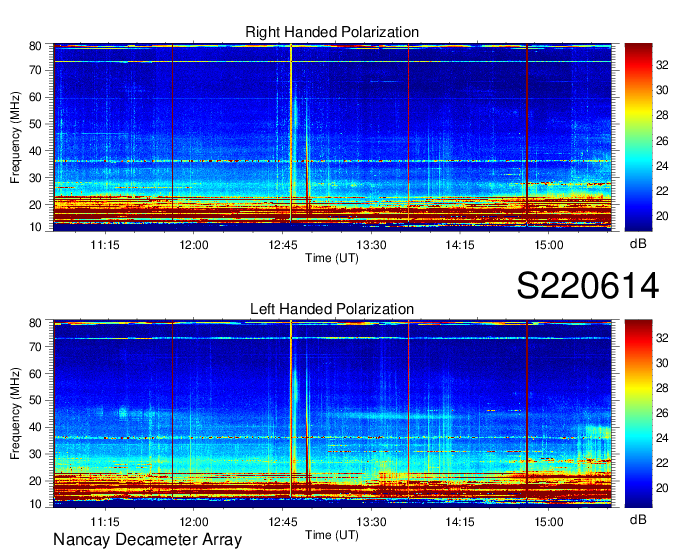Image resolution: width=680 pixels, height=552 pixels.
Task: Click the 20 dB label on Right Handed color bar
Action: point(662,216)
